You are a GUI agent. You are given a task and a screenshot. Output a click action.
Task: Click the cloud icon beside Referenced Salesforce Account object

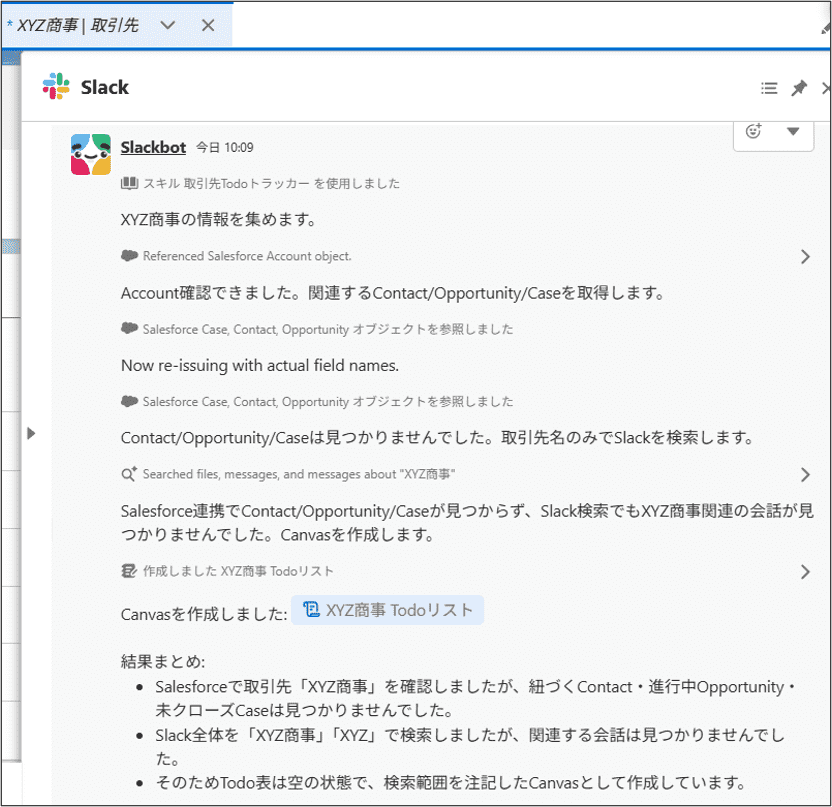point(129,256)
